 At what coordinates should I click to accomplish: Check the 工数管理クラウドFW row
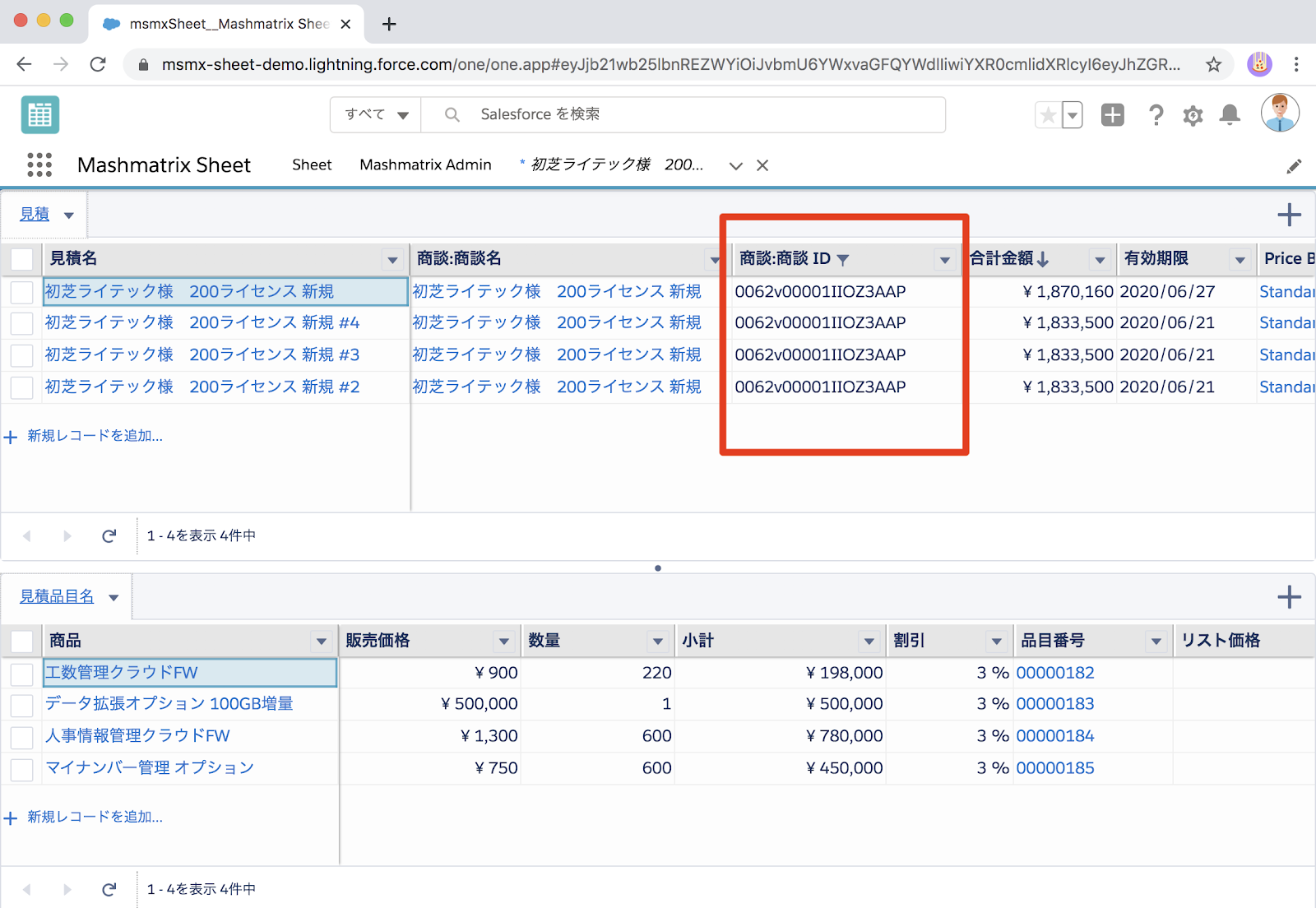coord(22,674)
